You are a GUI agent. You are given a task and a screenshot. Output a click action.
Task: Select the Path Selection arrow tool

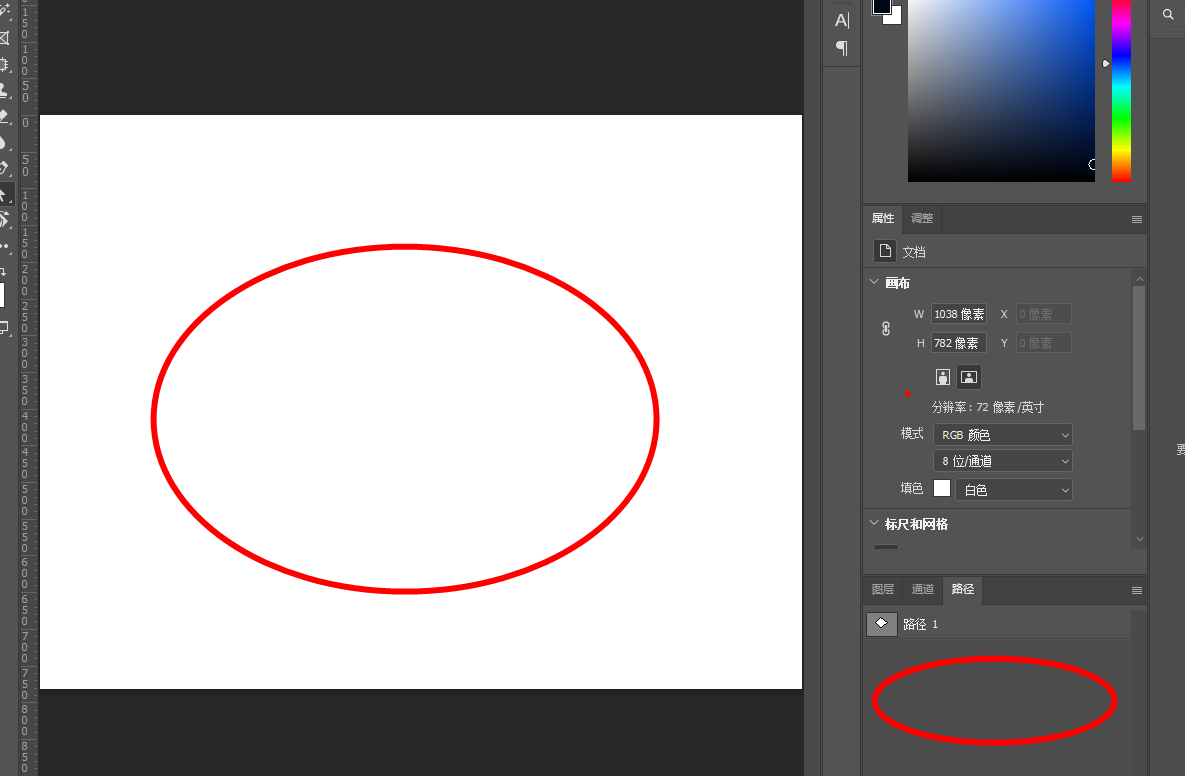4,194
